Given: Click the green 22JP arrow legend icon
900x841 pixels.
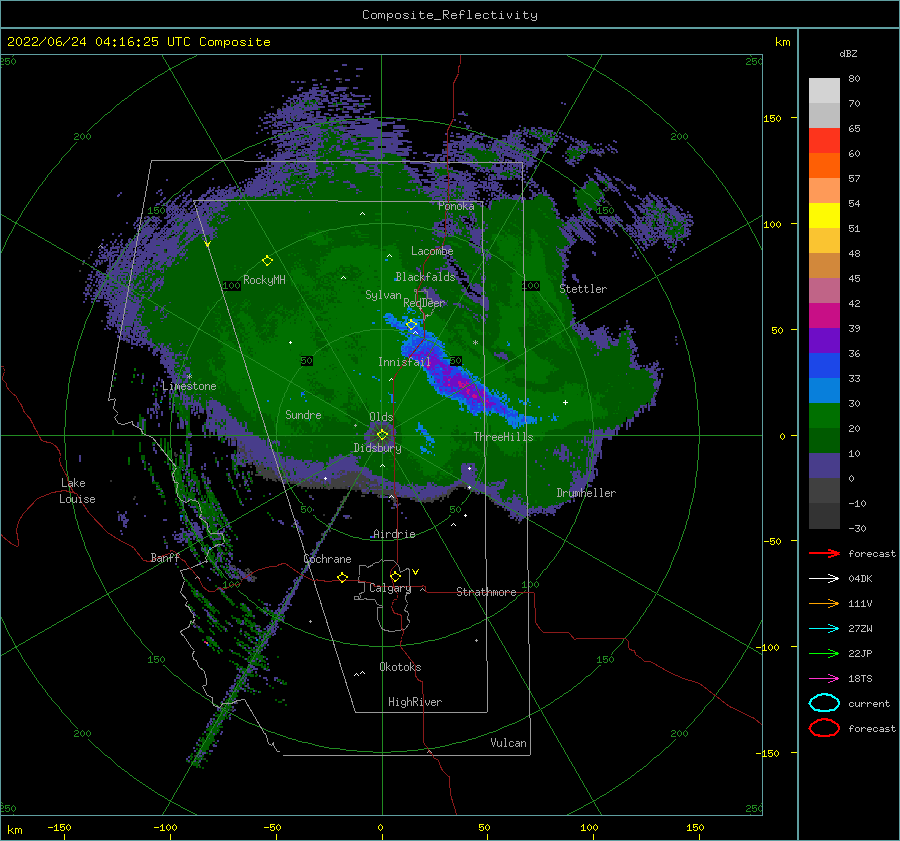Looking at the screenshot, I should click(824, 653).
